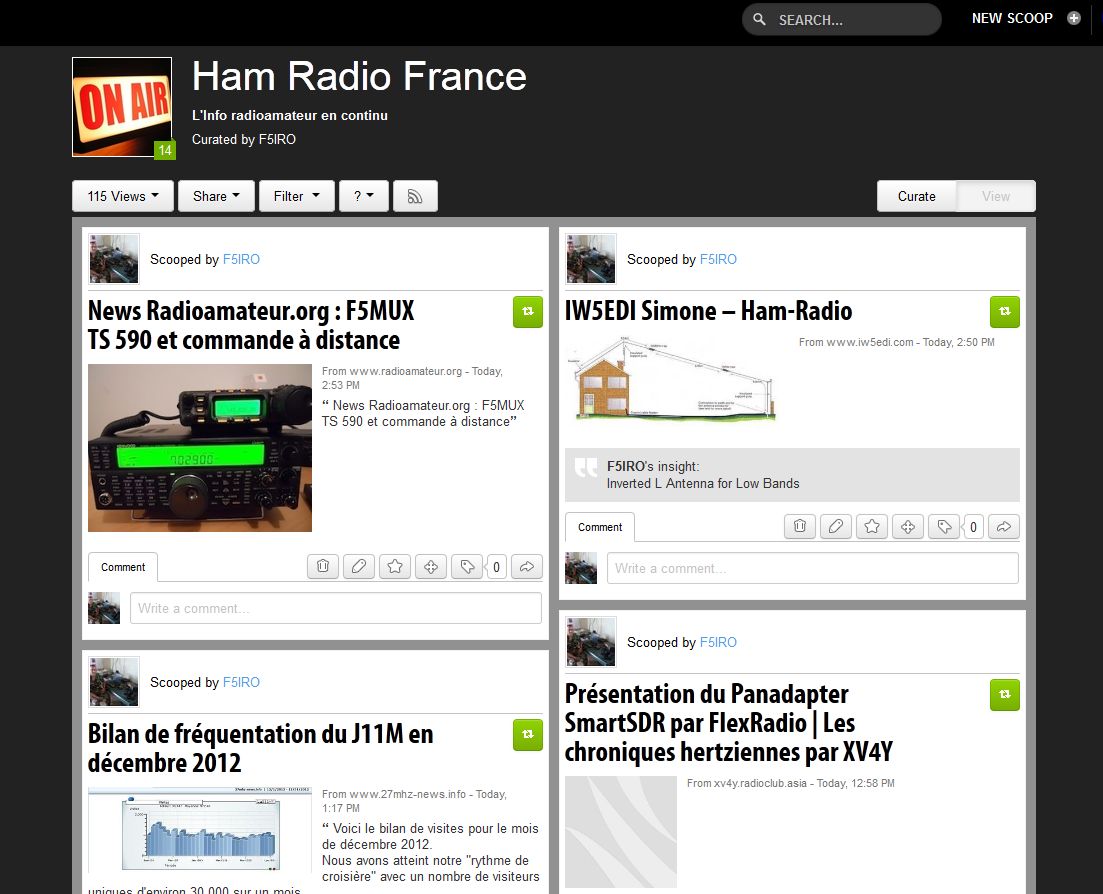Screen dimensions: 1103x894
Task: Open the TS 590 radio photo
Action: [x=200, y=448]
